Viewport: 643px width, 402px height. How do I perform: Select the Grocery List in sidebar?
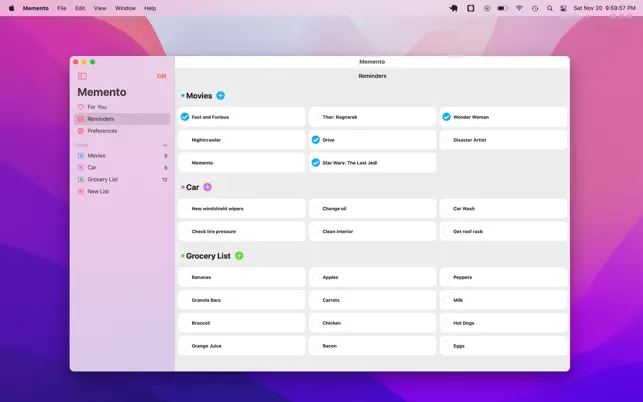coord(122,179)
